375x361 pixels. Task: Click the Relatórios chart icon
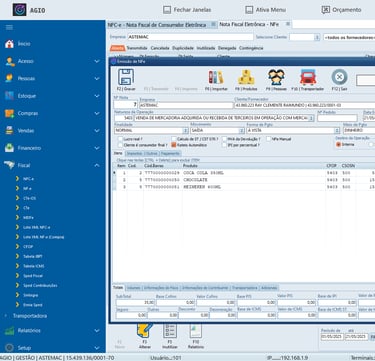[x=9, y=331]
